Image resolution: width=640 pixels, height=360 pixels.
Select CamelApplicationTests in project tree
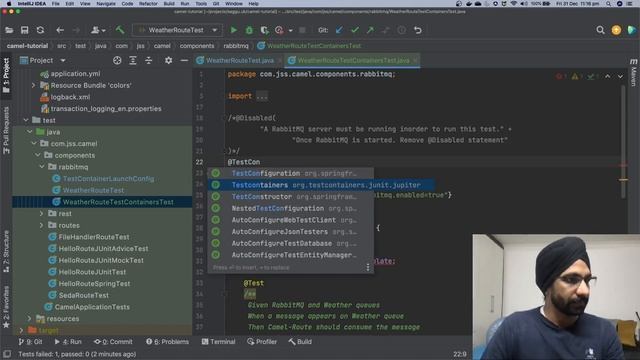click(x=92, y=307)
